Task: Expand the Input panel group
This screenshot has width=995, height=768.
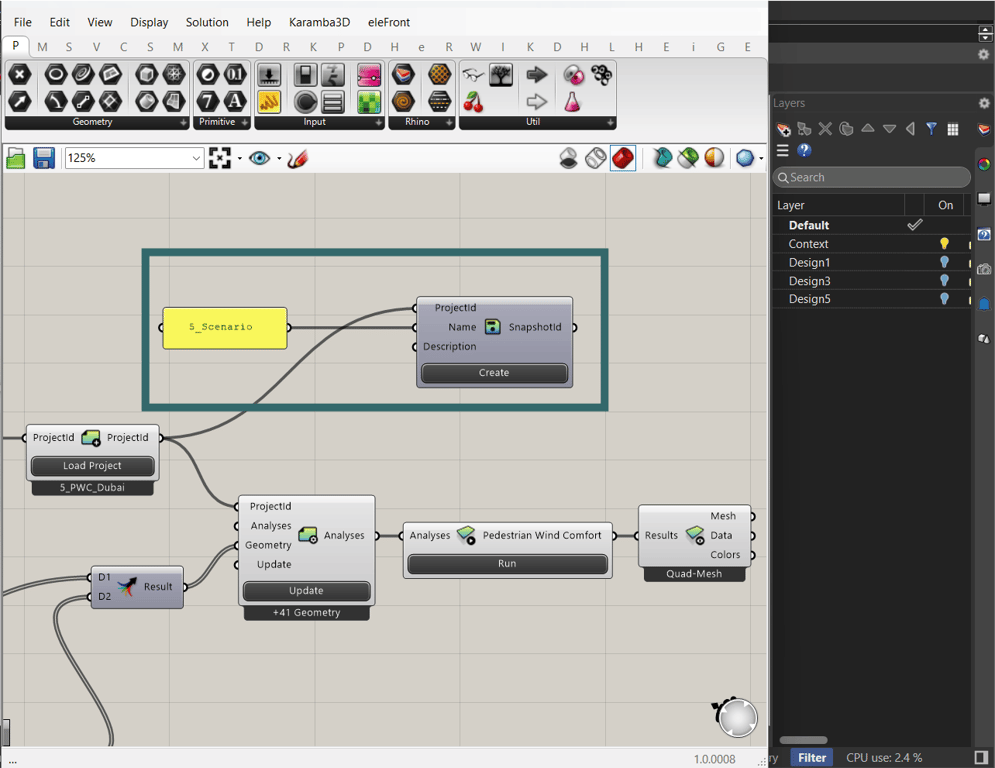Action: coord(378,122)
